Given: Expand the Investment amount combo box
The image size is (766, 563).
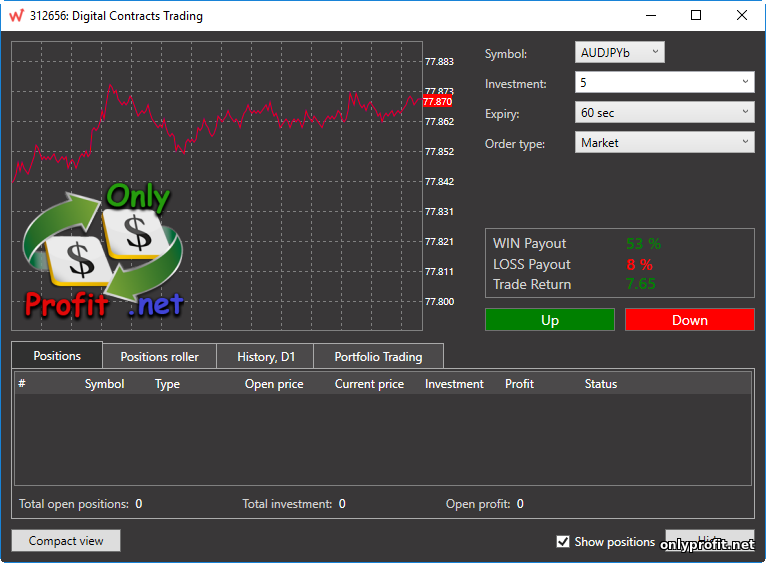Looking at the screenshot, I should 664,82.
